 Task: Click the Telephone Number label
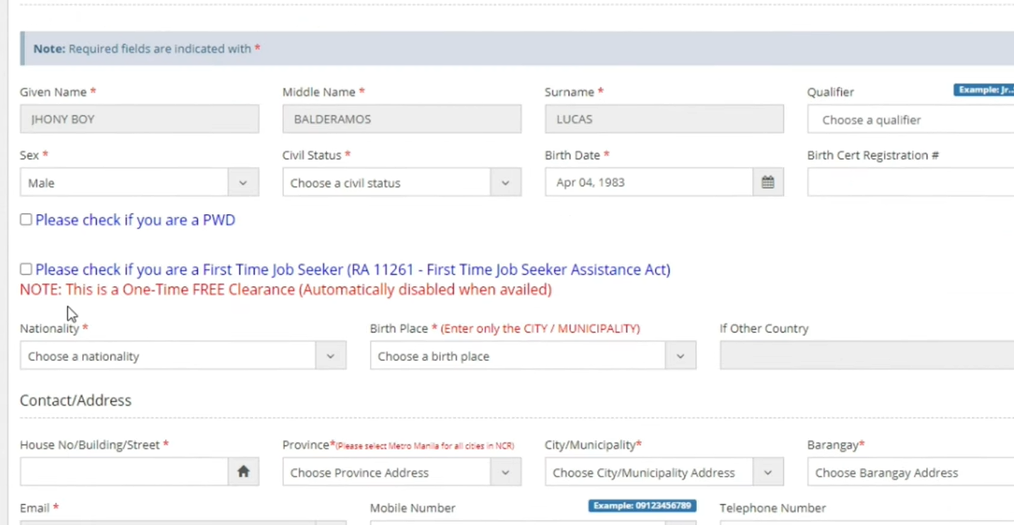(x=773, y=508)
